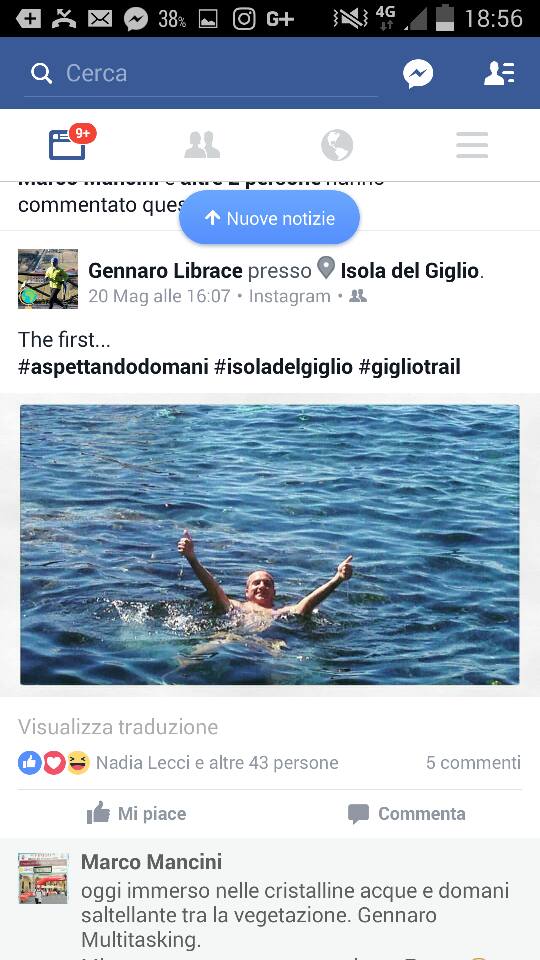Tap the search magnifier icon
540x960 pixels.
point(41,74)
